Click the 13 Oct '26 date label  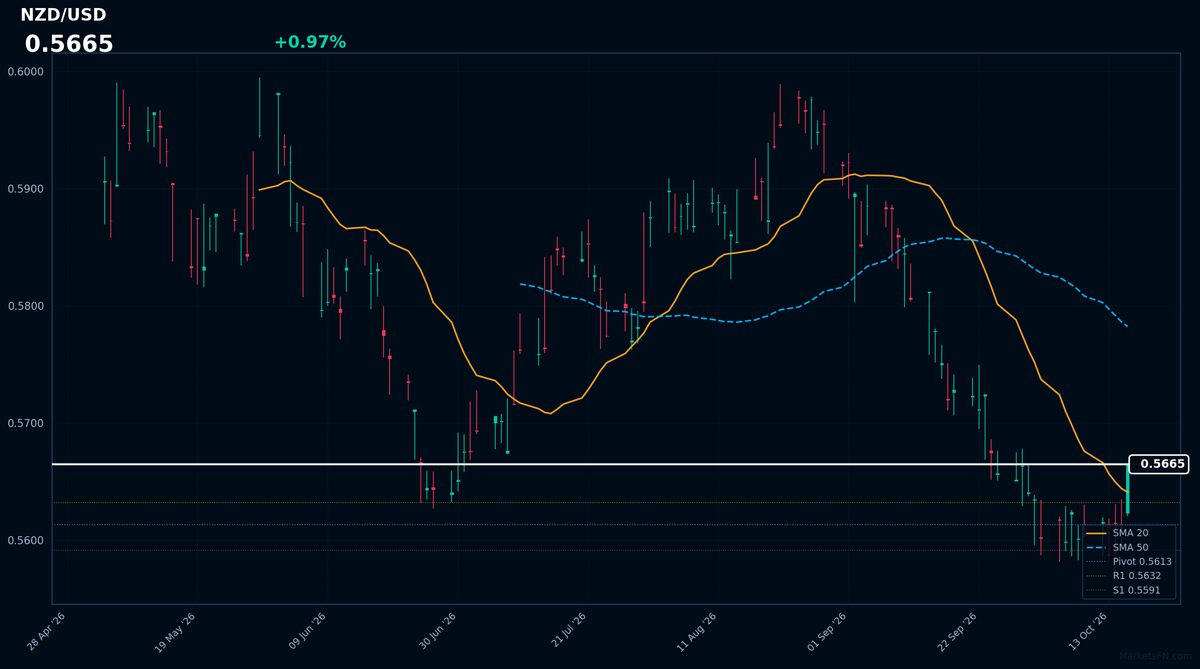(1087, 632)
